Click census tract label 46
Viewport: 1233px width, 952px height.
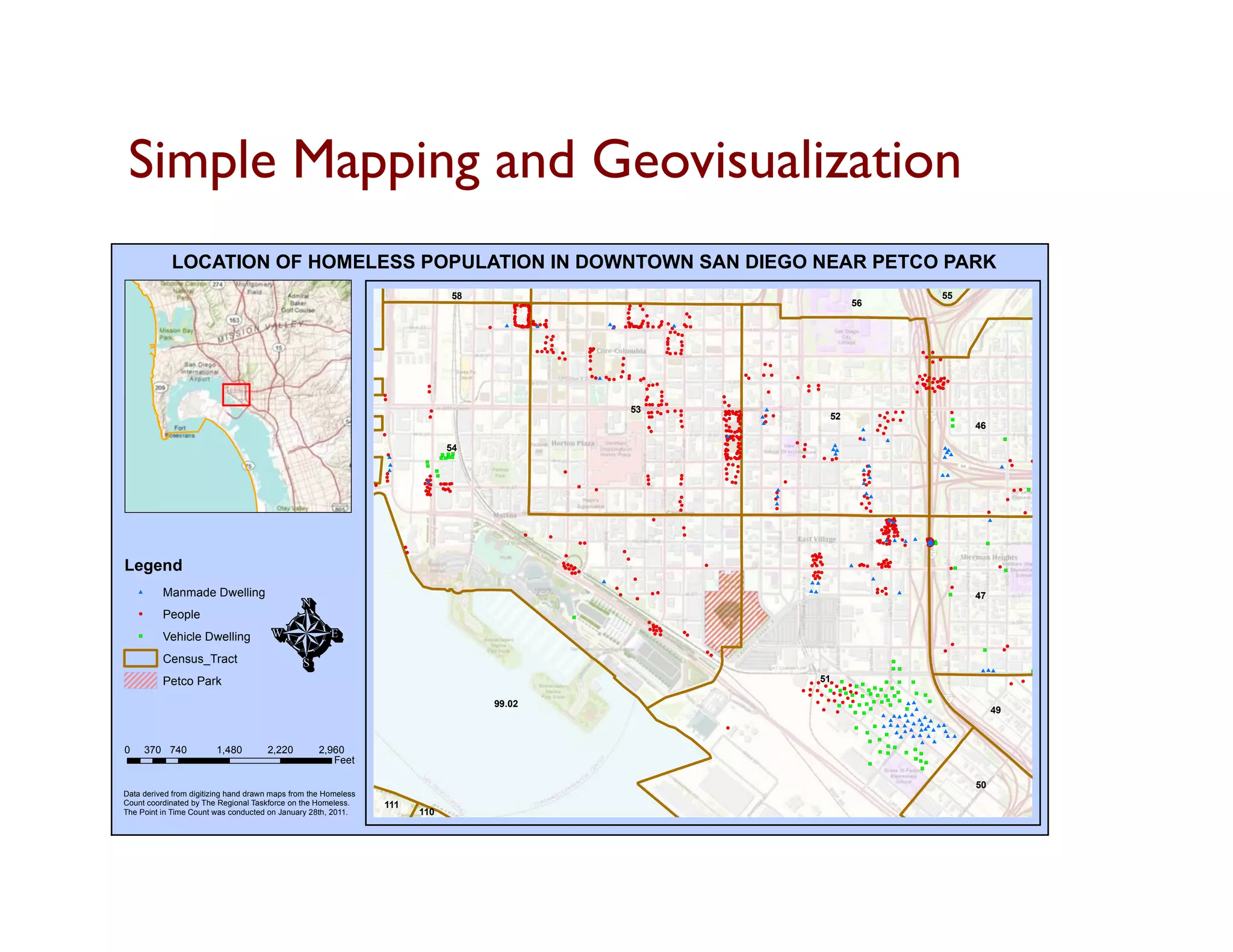[980, 425]
